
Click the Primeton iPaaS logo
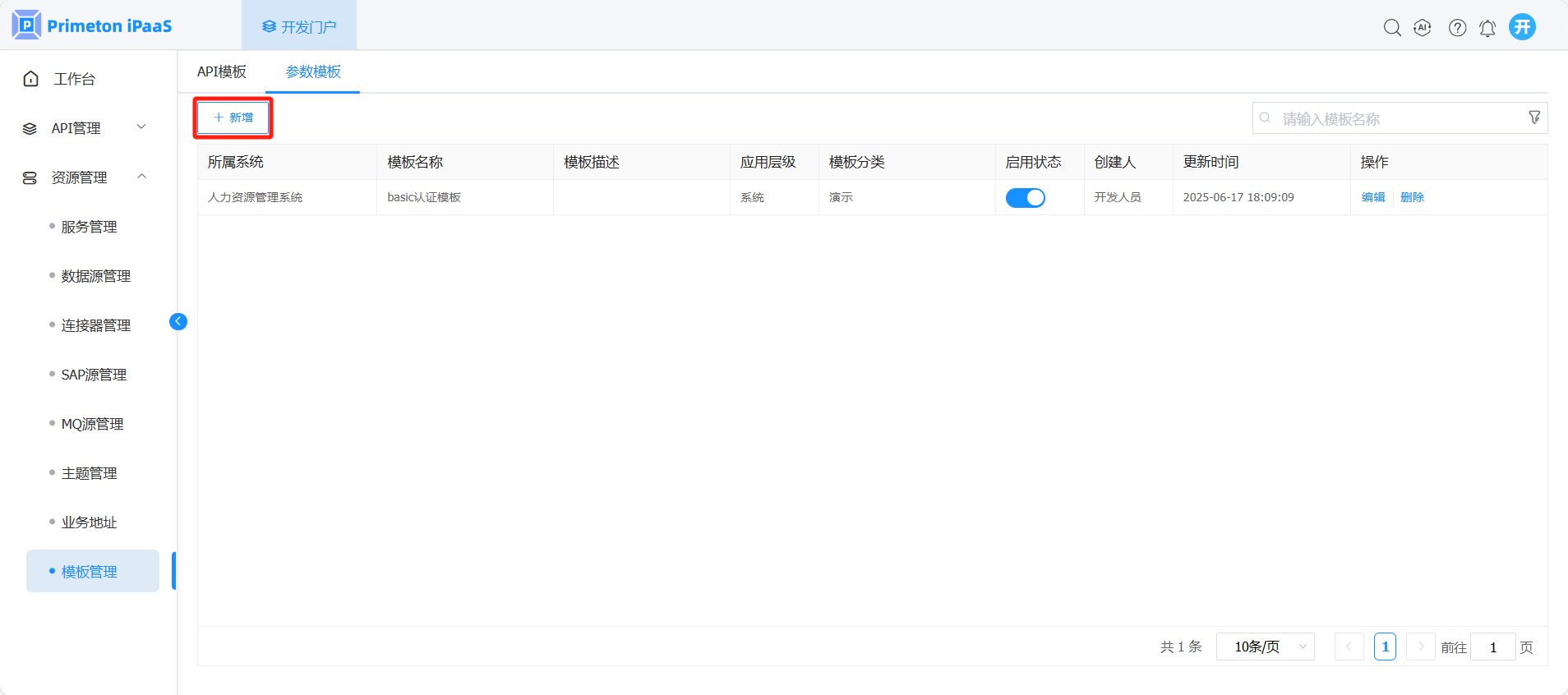point(91,25)
